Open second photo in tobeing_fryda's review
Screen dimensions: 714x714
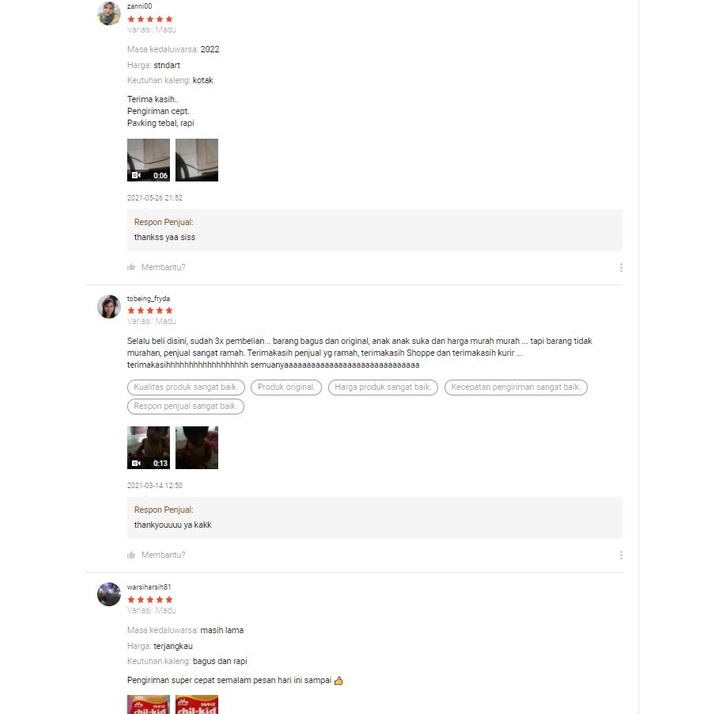[197, 448]
